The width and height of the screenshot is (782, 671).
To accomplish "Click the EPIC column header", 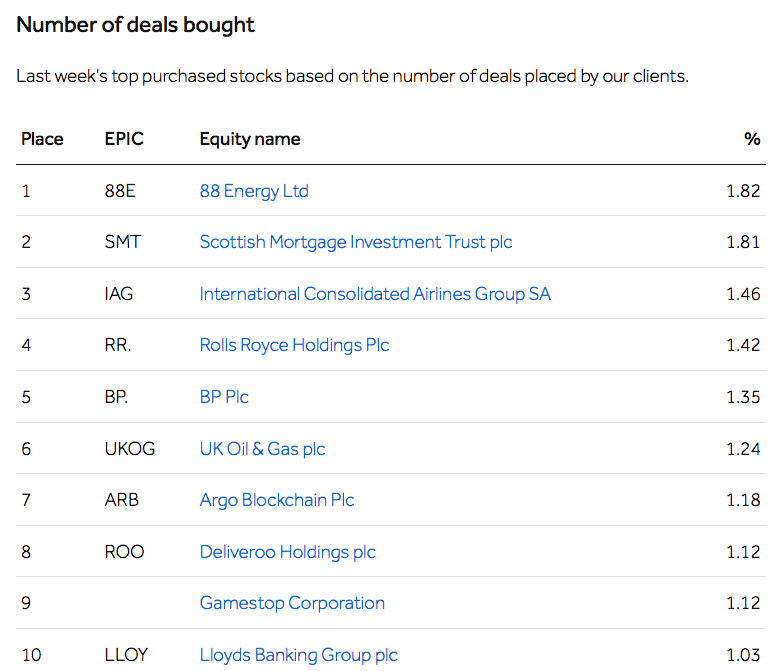I will click(124, 139).
